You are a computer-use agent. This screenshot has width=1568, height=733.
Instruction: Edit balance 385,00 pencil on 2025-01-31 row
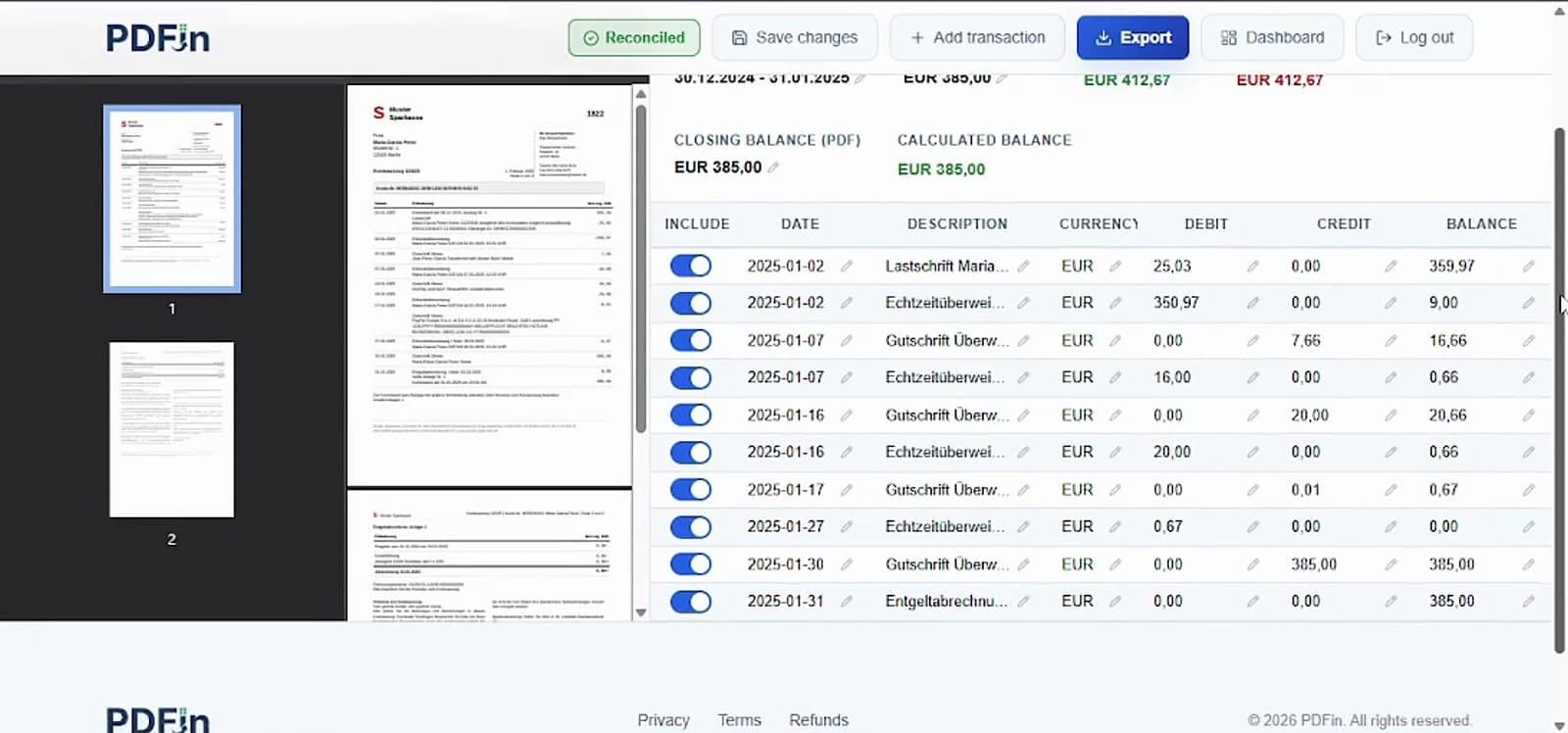tap(1528, 601)
